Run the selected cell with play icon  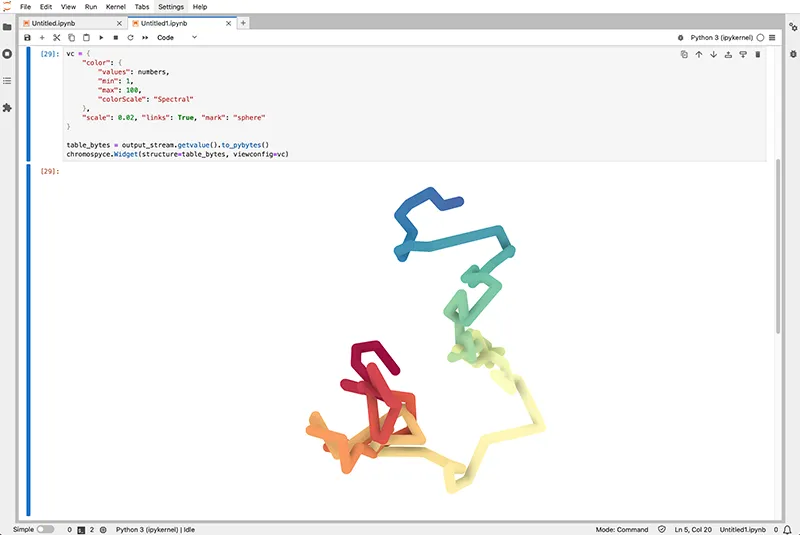click(x=101, y=37)
